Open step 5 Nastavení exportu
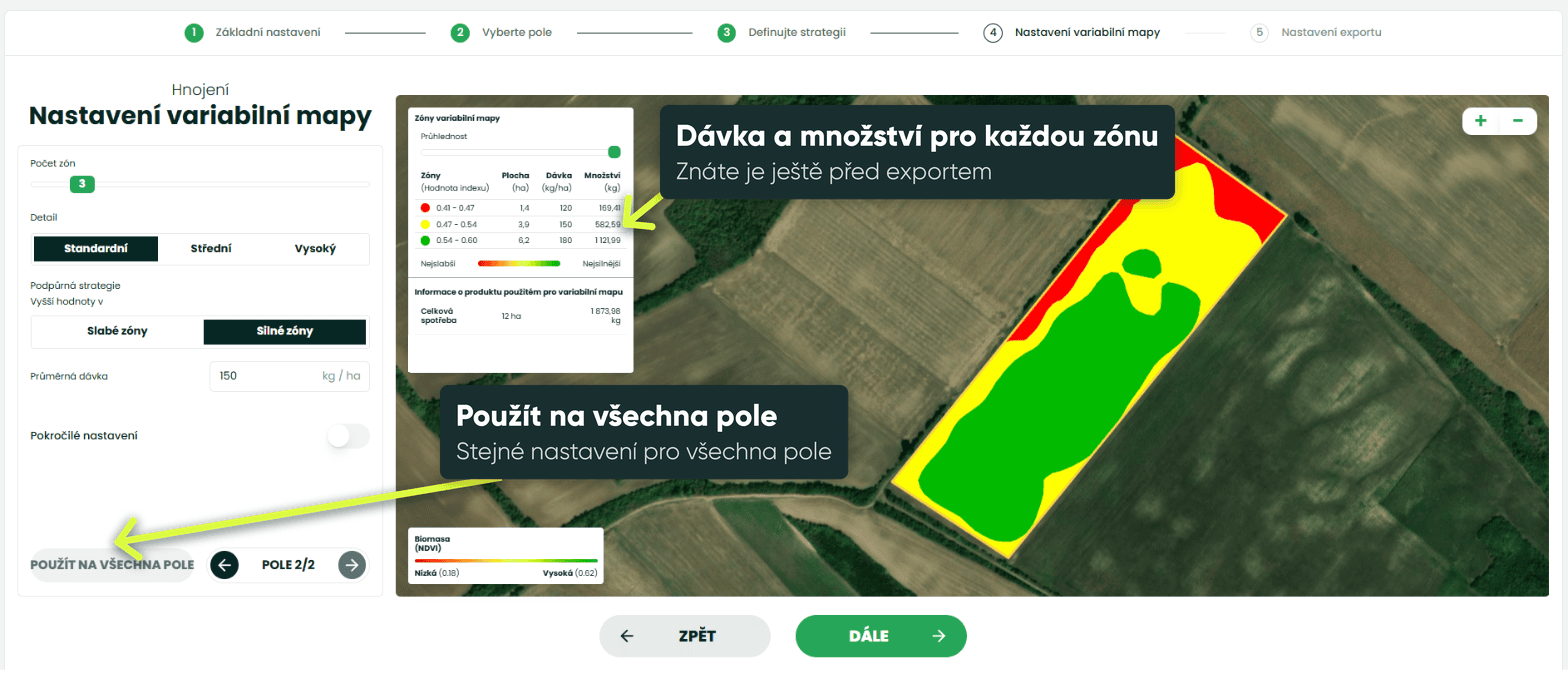 point(1316,33)
